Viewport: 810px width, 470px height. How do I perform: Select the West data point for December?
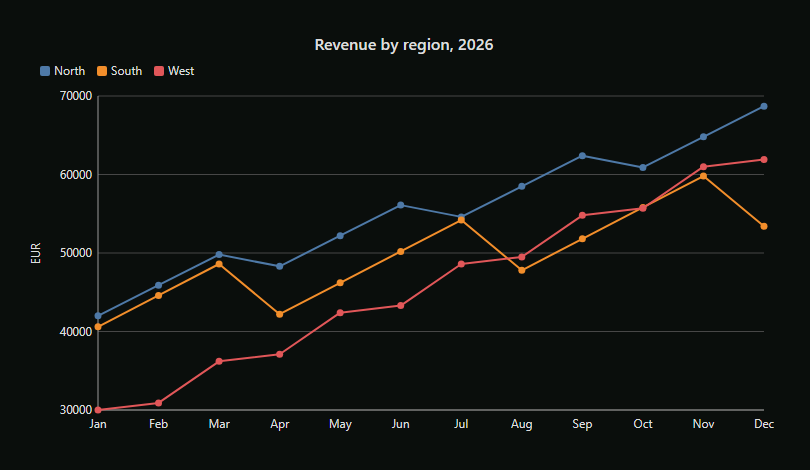point(764,160)
